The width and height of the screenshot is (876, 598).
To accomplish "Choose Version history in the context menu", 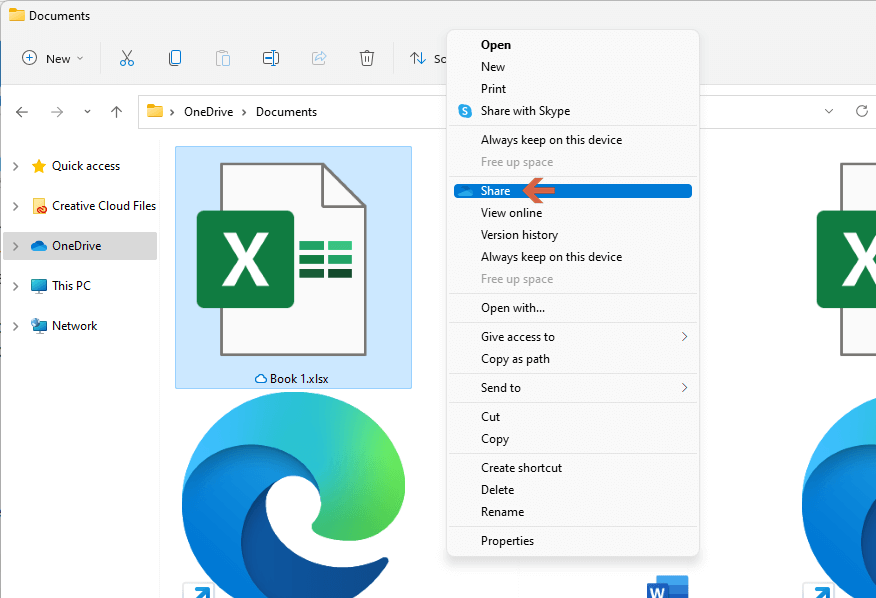I will point(573,235).
